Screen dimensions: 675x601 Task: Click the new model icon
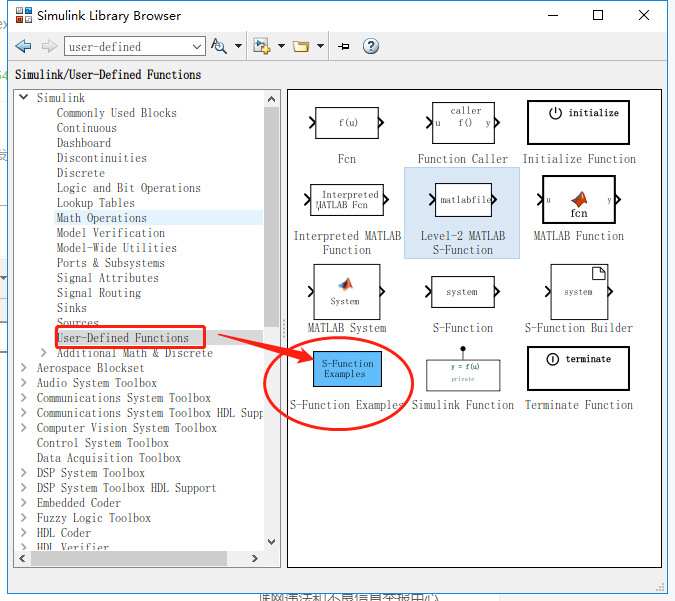pos(261,46)
